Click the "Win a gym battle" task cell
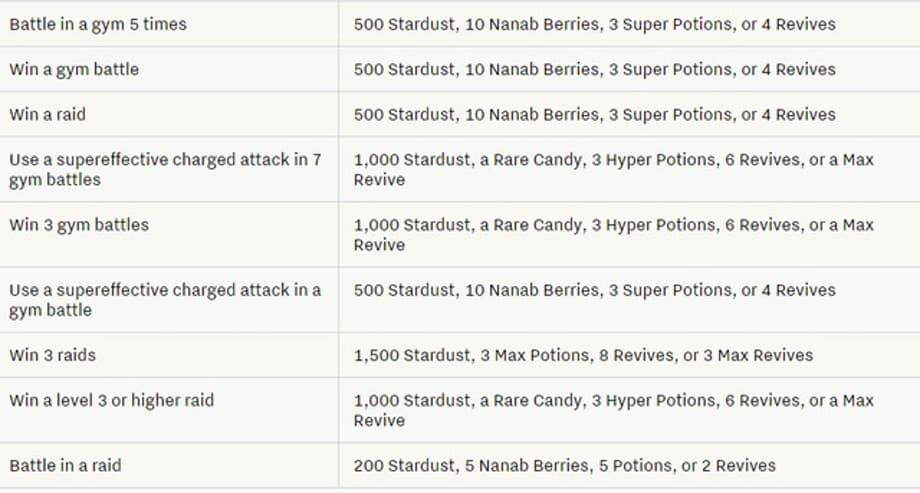Screen dimensions: 920x493 (74, 69)
